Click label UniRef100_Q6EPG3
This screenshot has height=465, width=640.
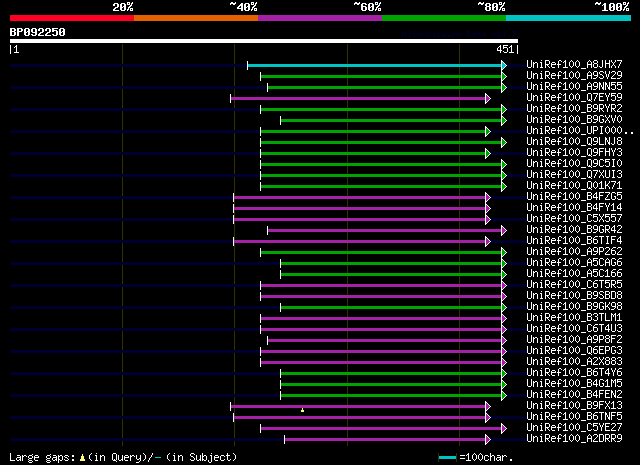coord(574,351)
